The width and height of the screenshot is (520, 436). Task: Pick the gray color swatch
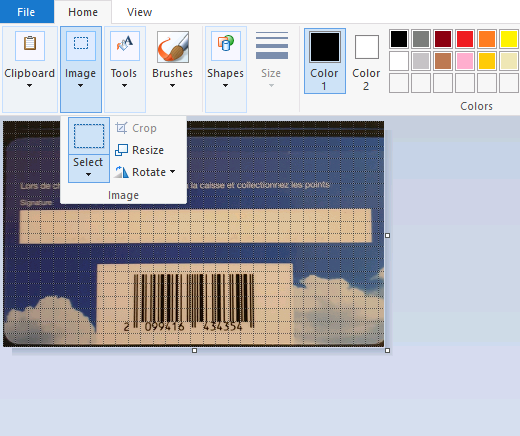[421, 39]
